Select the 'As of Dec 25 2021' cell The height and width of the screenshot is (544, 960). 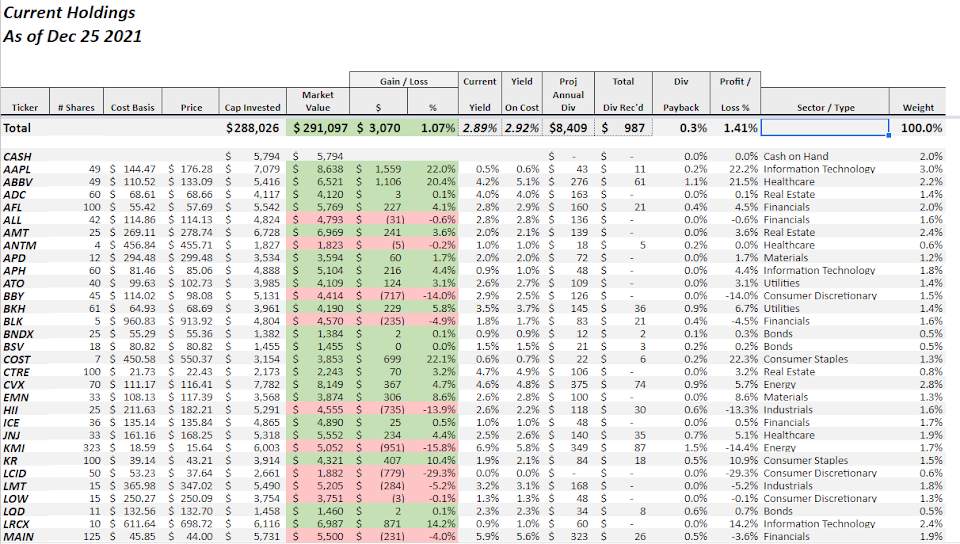pos(72,36)
